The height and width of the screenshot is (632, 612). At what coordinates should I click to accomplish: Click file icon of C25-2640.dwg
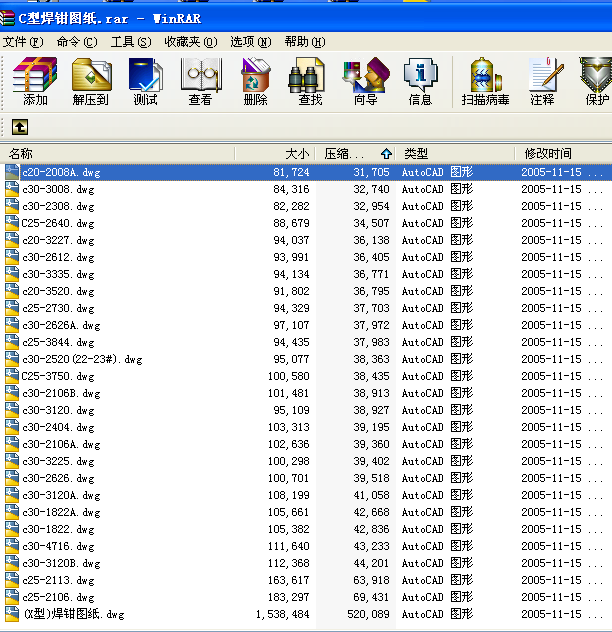coord(12,223)
